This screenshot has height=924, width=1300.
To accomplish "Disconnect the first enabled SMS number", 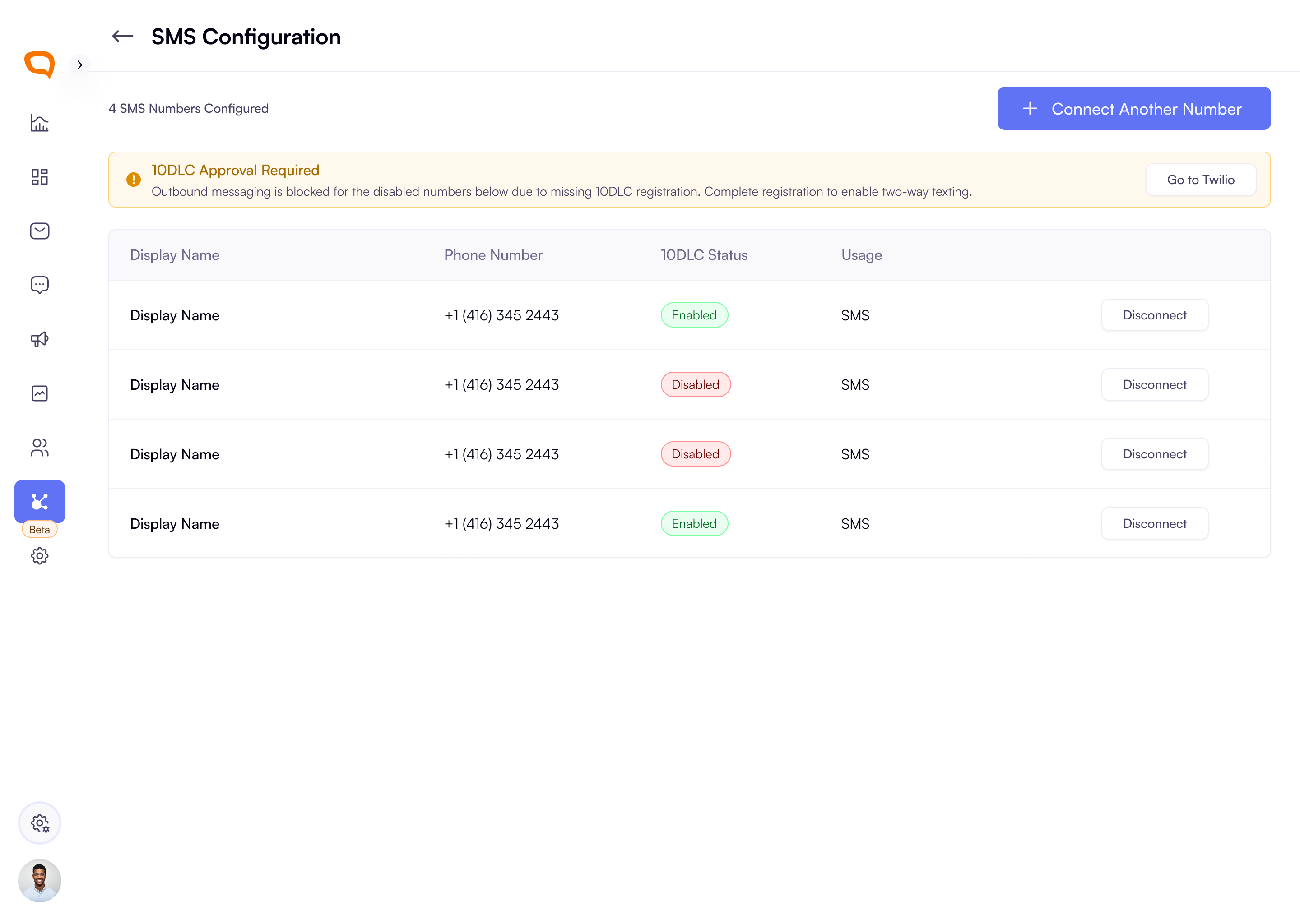I will click(1154, 315).
